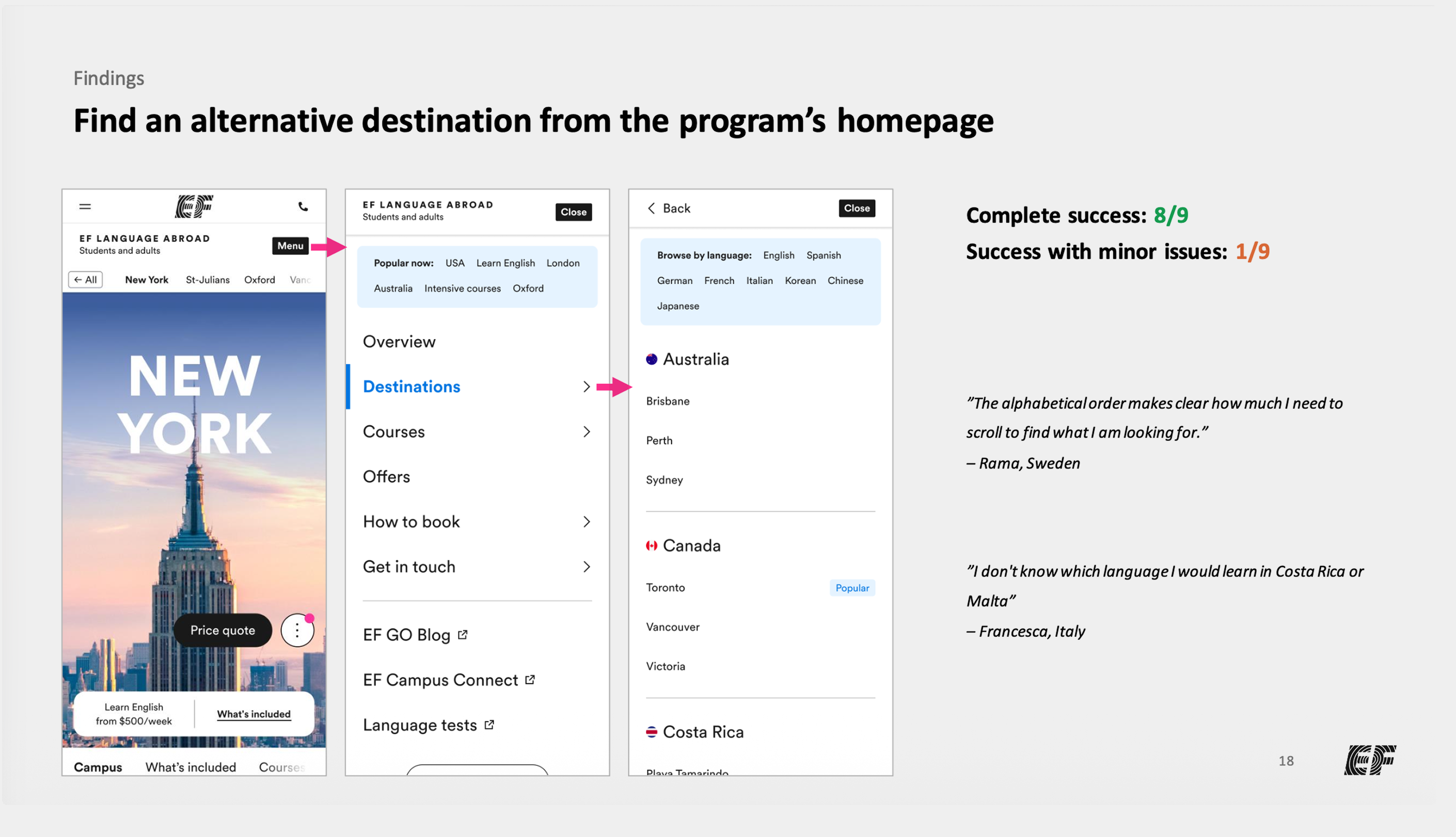Click the Costa Rica flag icon
Image resolution: width=1456 pixels, height=837 pixels.
coord(652,732)
